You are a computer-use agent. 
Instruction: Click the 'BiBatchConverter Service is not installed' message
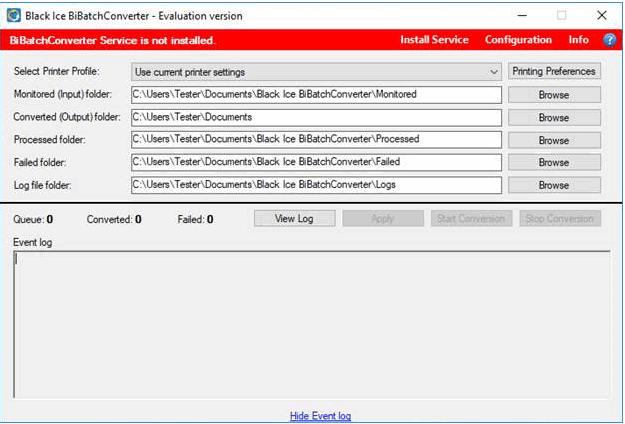[112, 40]
